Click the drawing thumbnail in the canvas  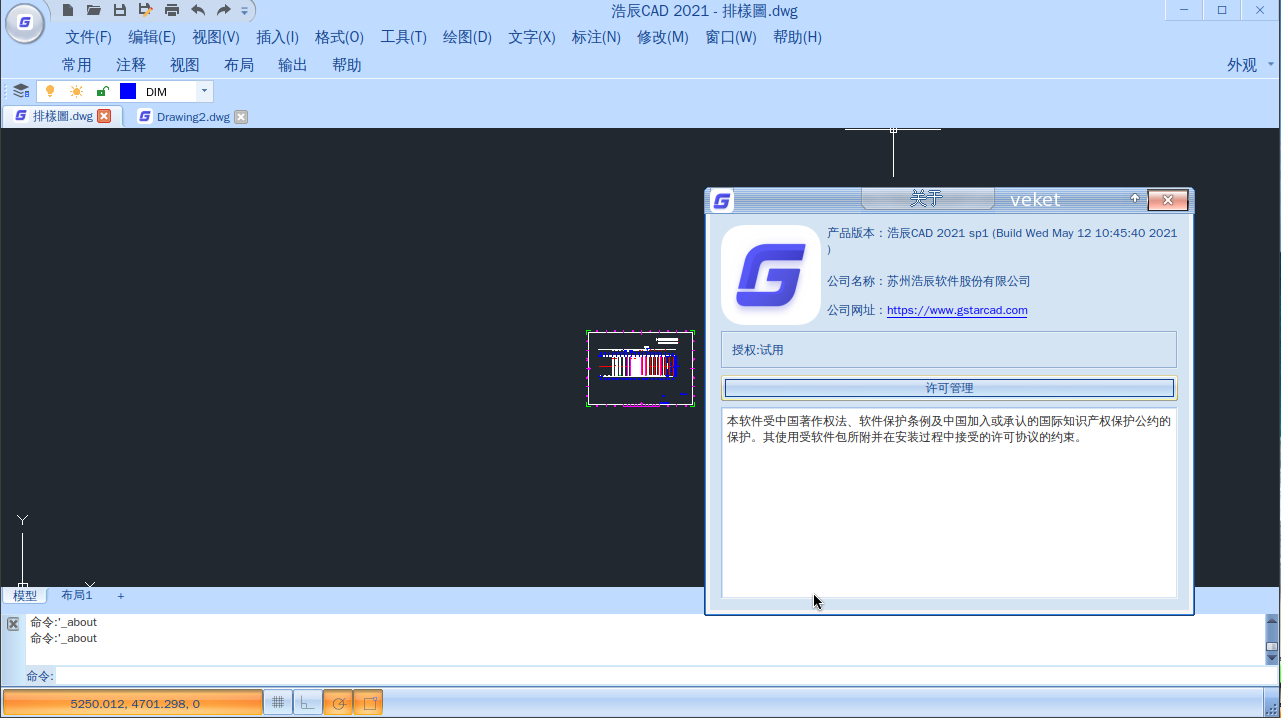click(641, 368)
